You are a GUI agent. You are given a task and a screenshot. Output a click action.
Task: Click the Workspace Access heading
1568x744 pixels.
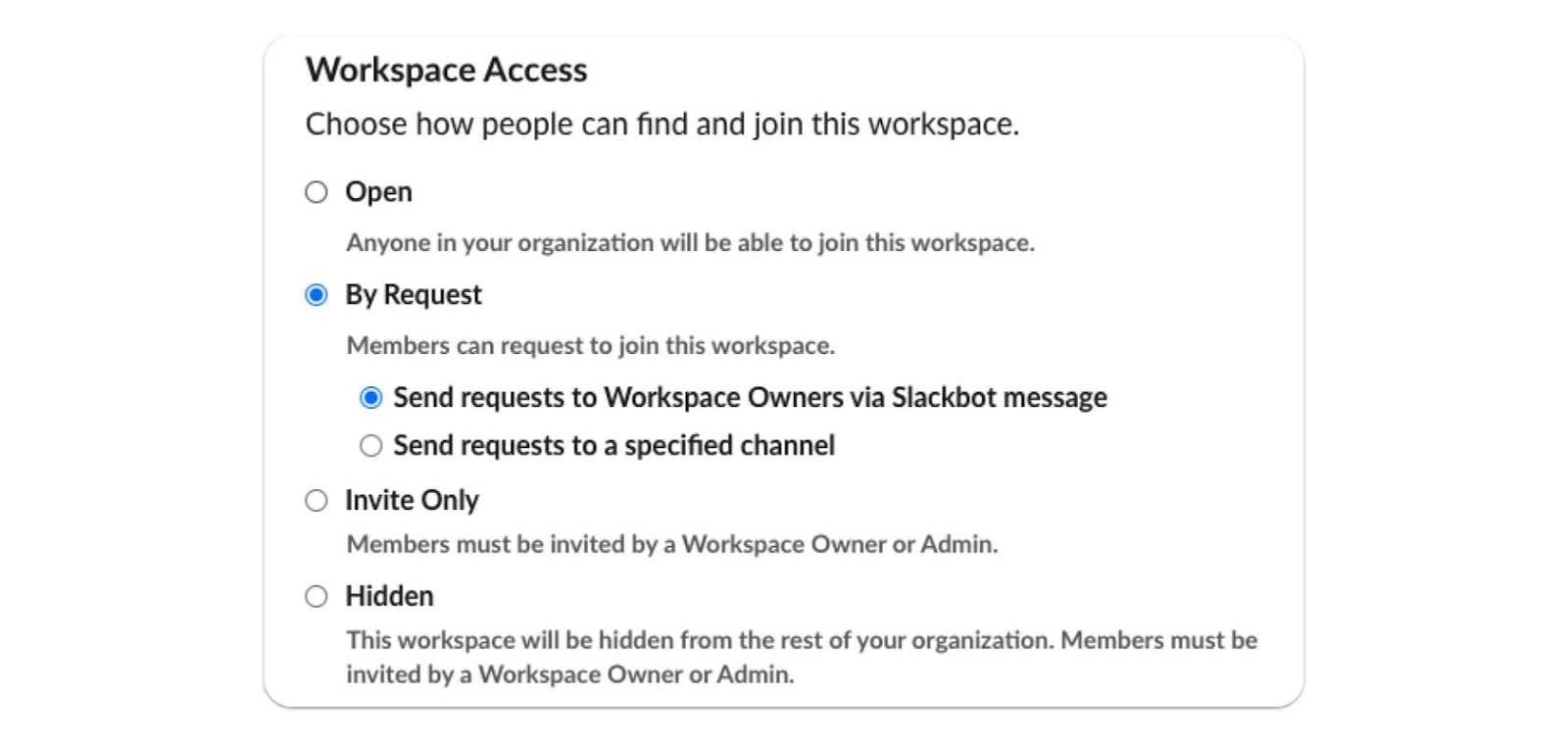(x=447, y=69)
